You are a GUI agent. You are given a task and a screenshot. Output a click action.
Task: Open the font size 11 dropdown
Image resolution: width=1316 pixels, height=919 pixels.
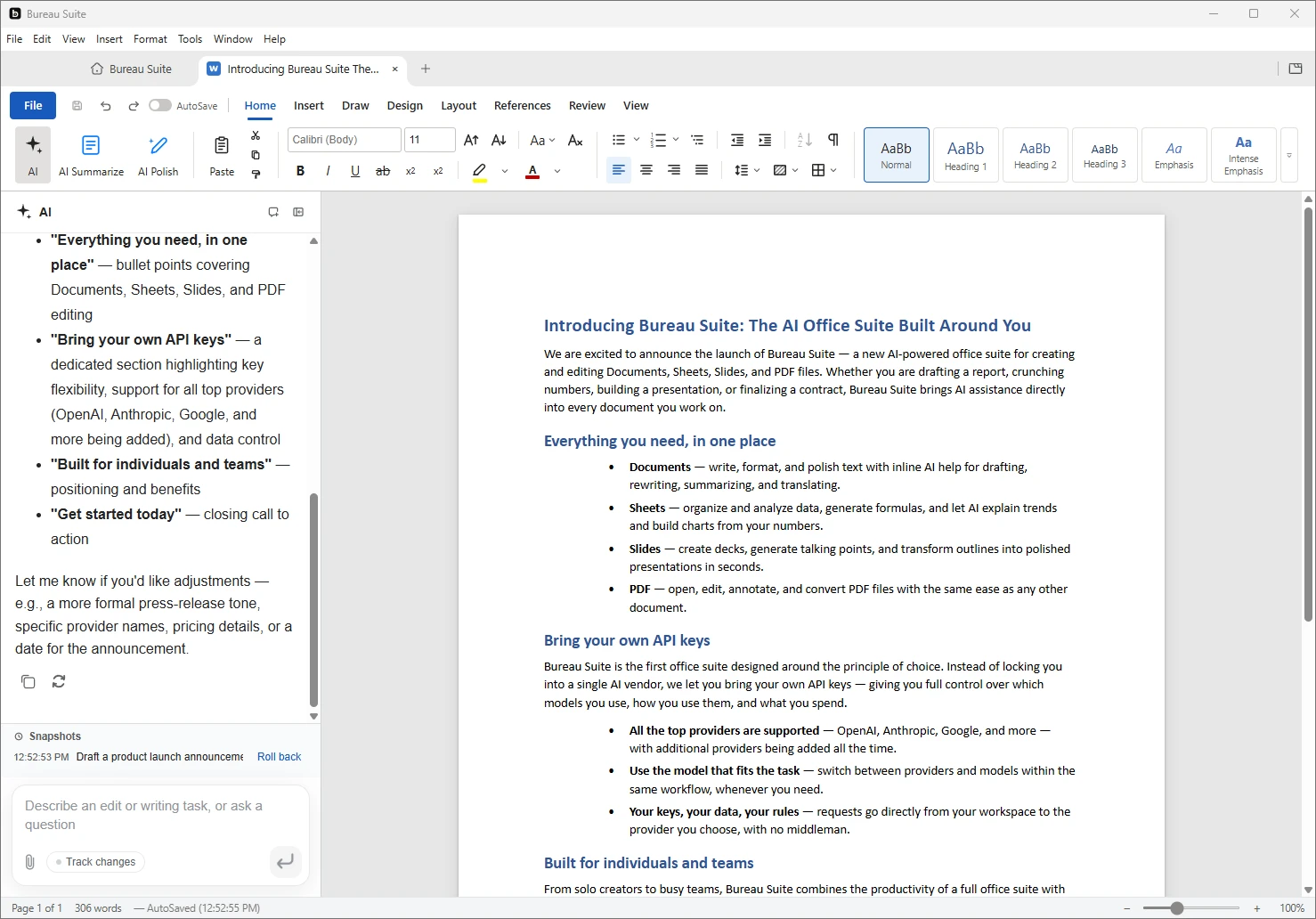(430, 140)
